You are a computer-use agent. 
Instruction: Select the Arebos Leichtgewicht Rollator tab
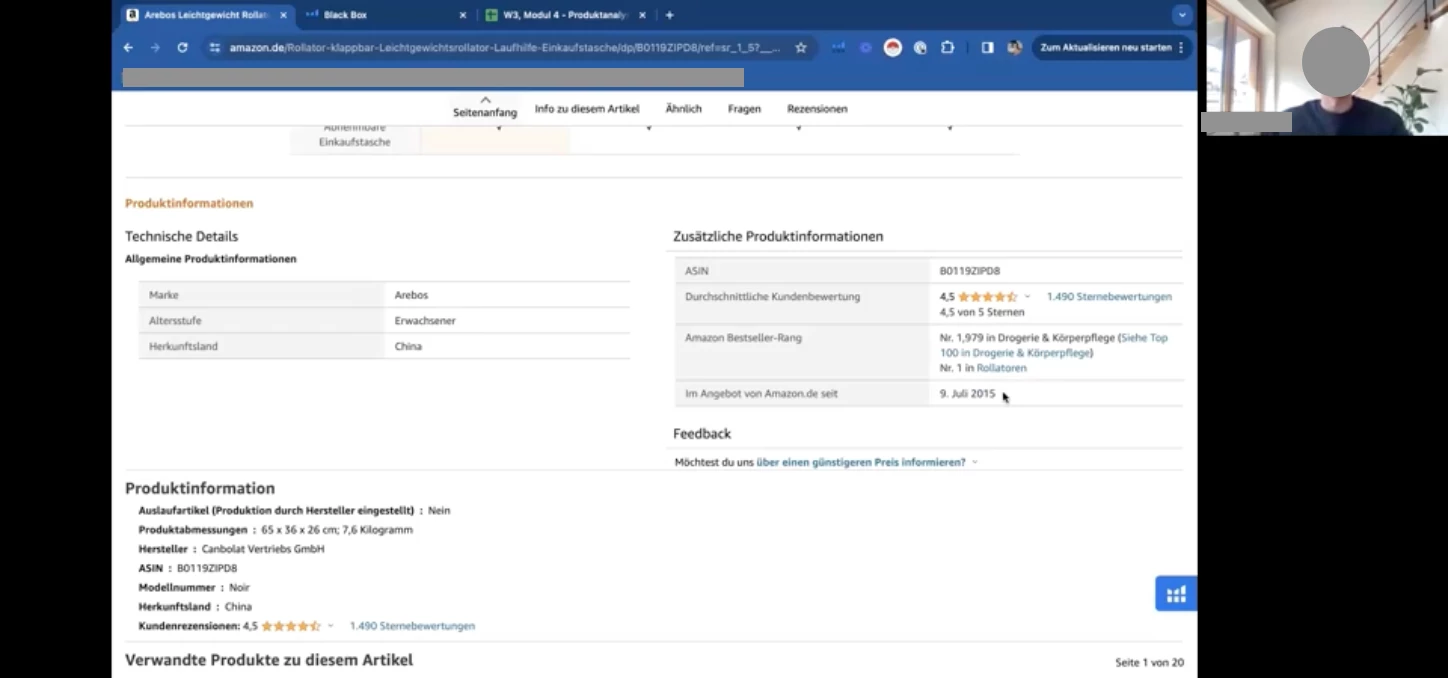(x=207, y=15)
